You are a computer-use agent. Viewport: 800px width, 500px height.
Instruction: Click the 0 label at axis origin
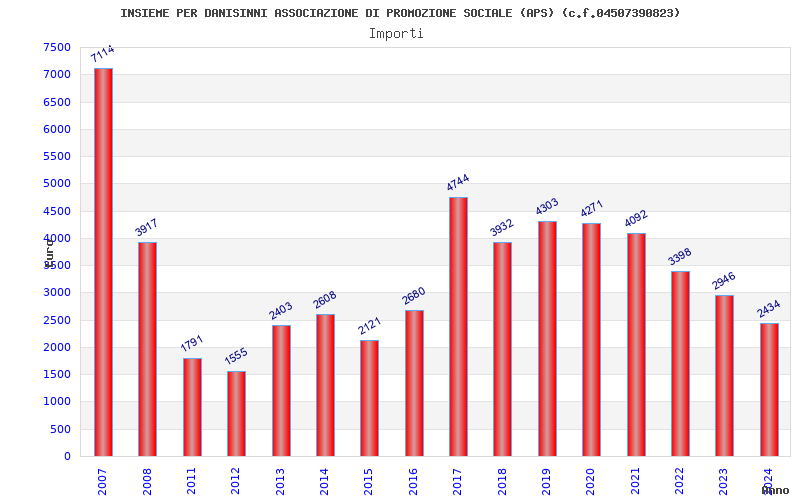[x=67, y=456]
